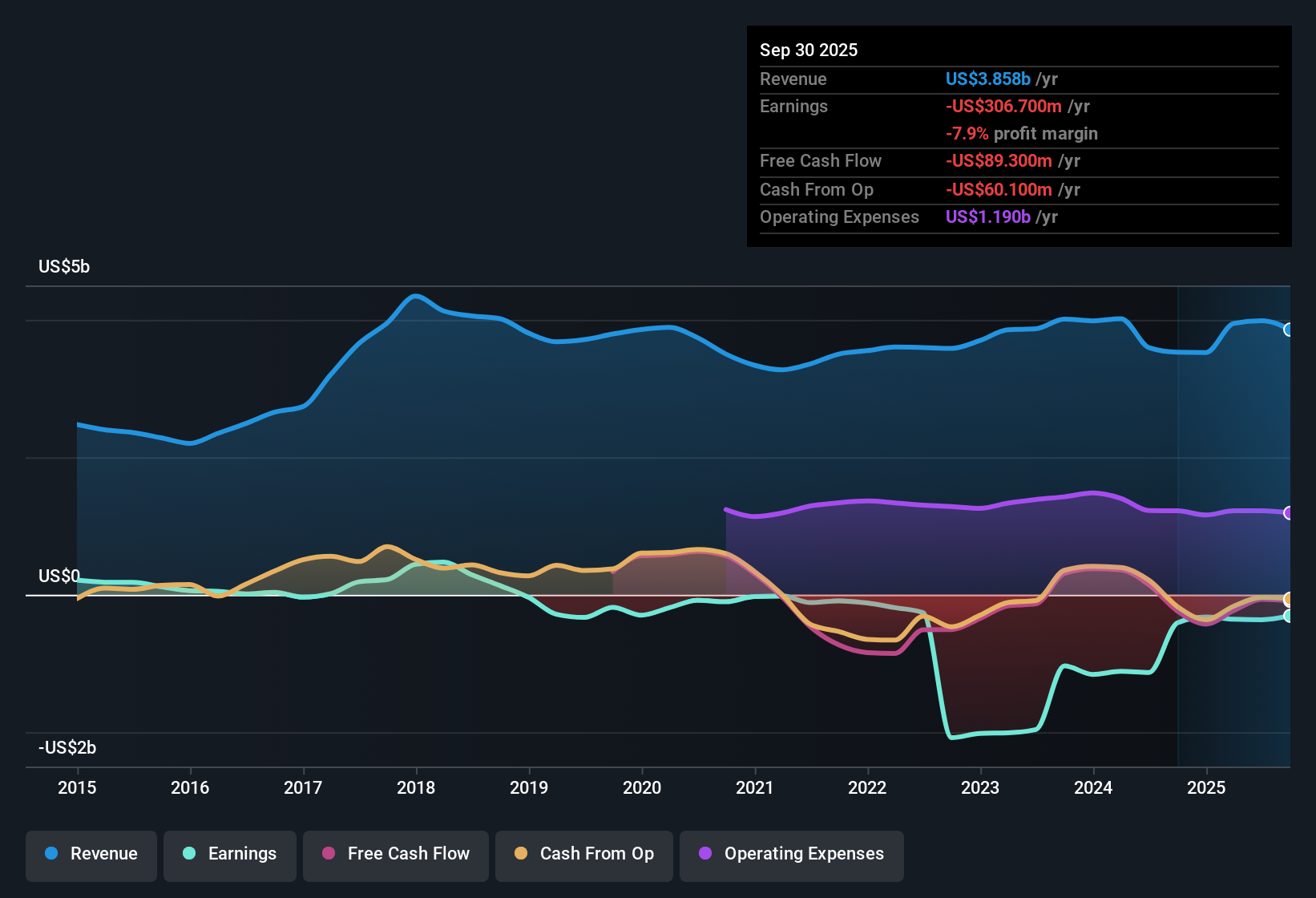Toggle the Earnings series visibility
The width and height of the screenshot is (1316, 898).
coord(230,854)
